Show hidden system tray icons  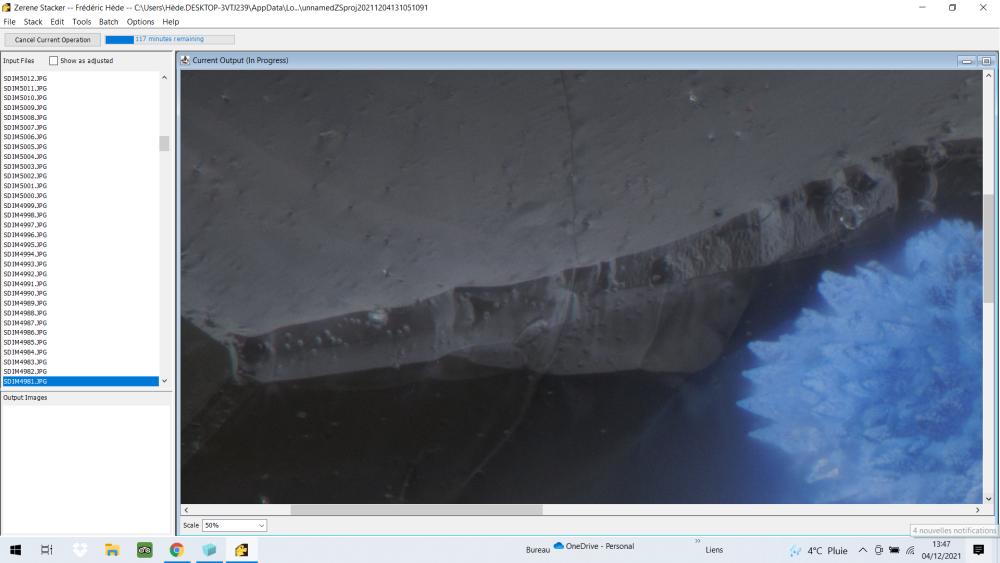pyautogui.click(x=863, y=550)
